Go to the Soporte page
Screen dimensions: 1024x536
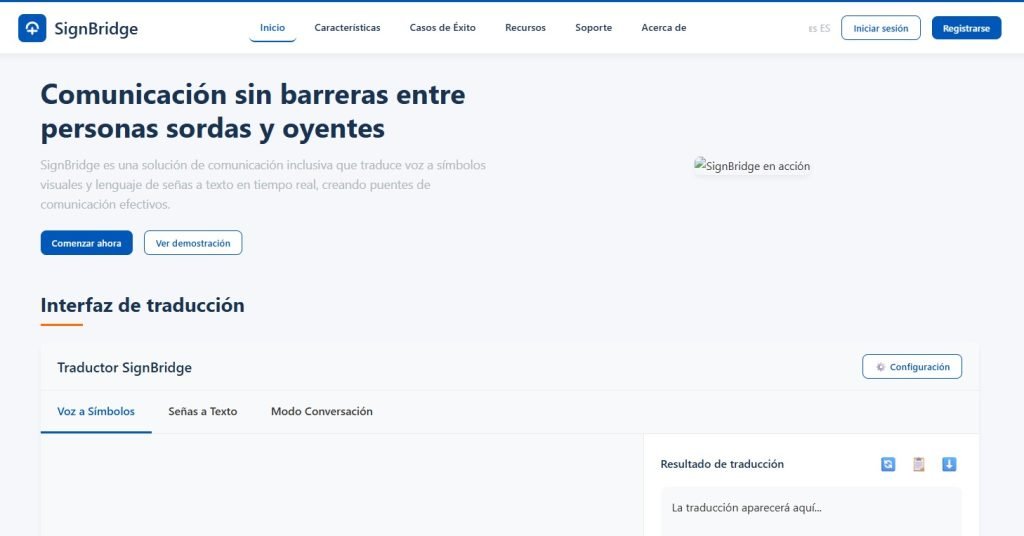point(593,28)
